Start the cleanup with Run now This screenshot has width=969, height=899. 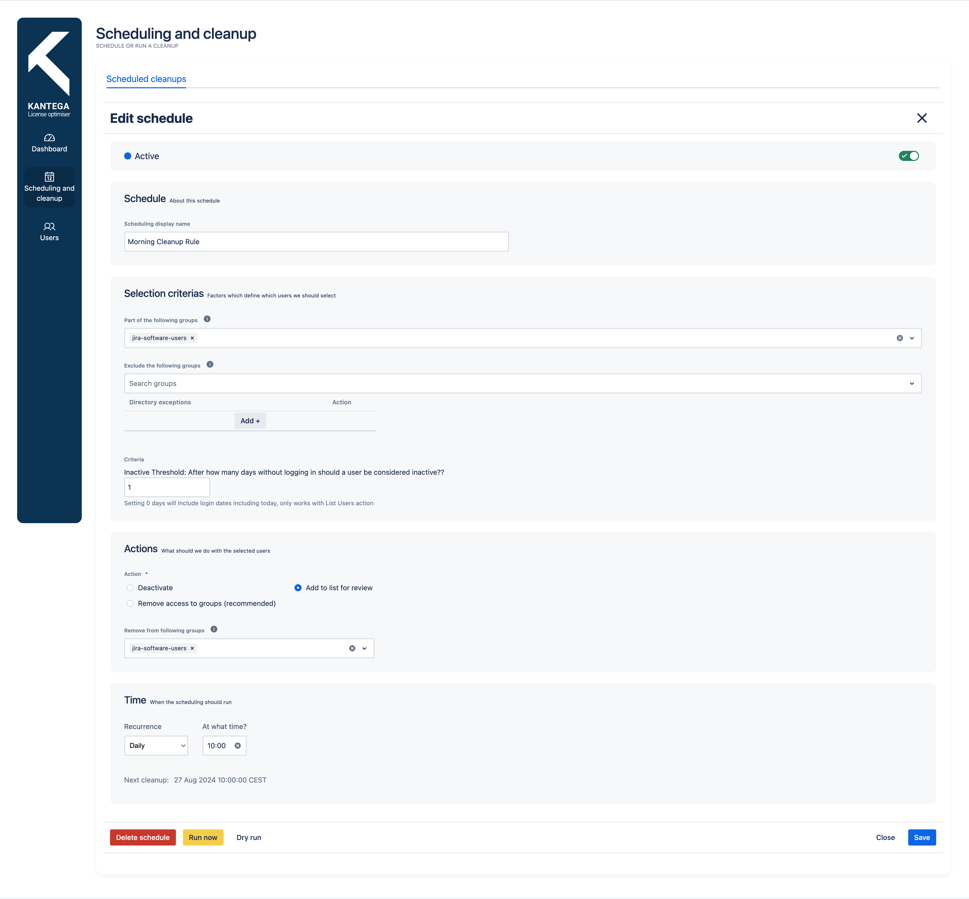click(x=203, y=837)
